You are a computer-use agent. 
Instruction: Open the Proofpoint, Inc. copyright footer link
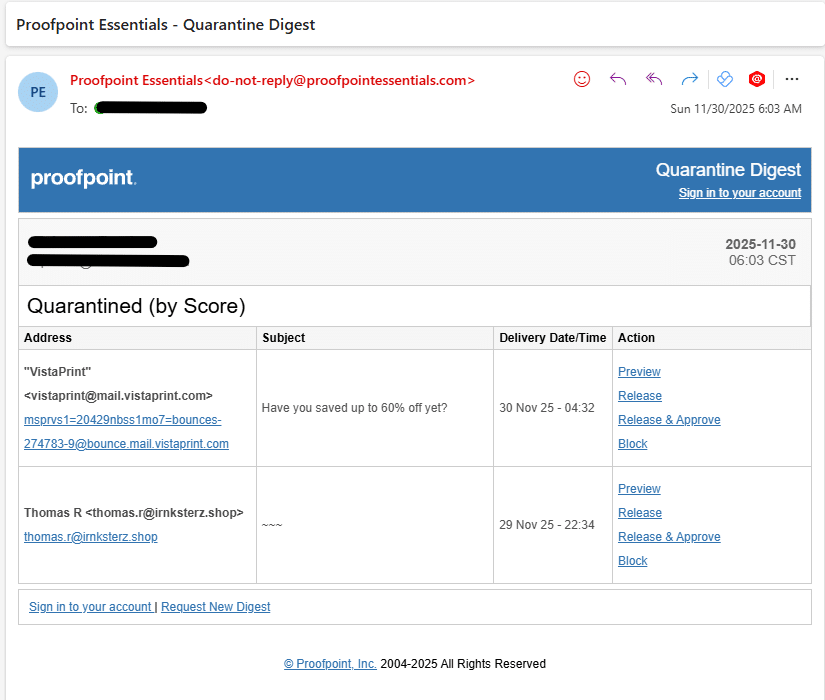(330, 664)
